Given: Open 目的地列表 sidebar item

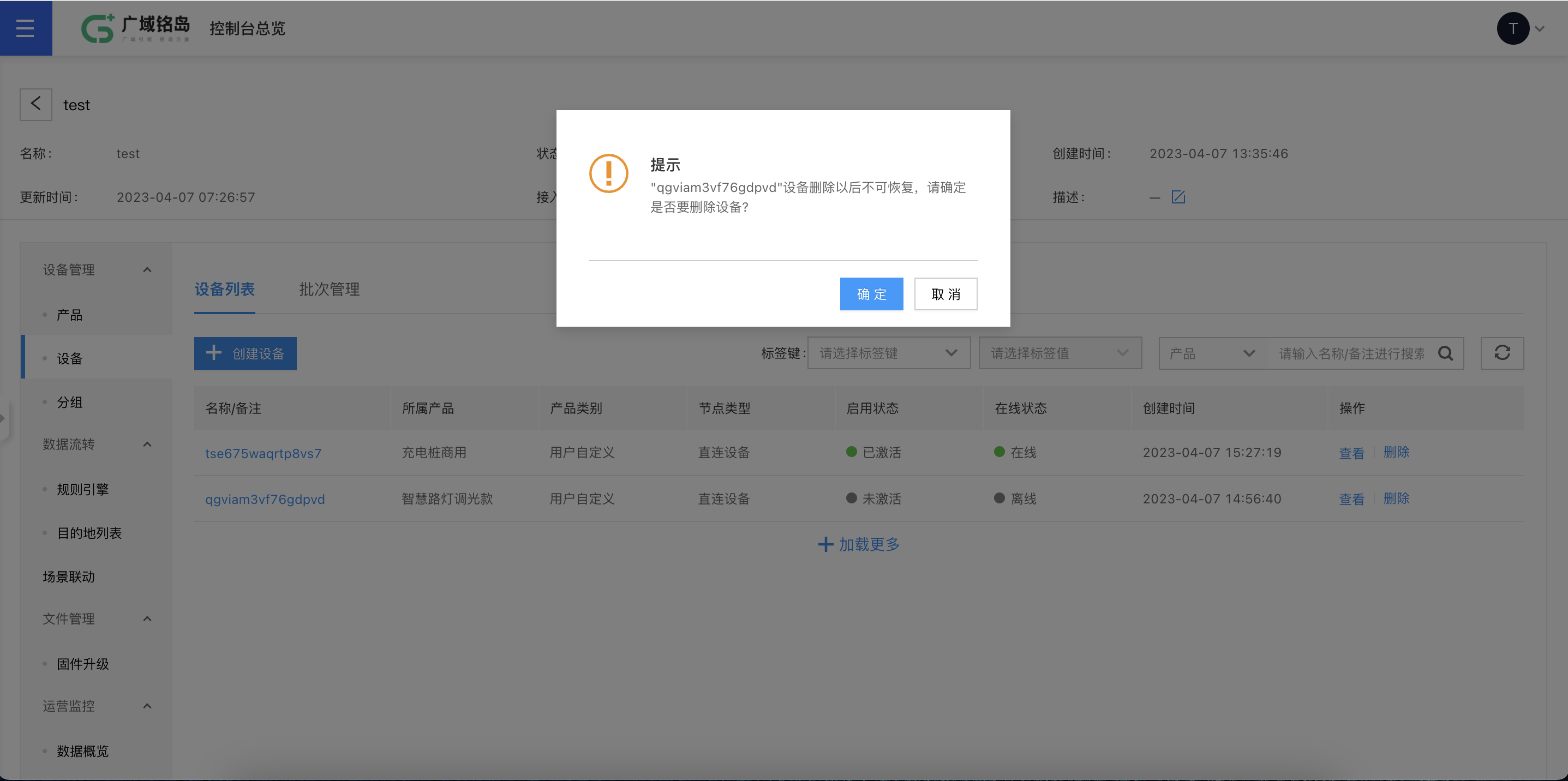Looking at the screenshot, I should pyautogui.click(x=89, y=533).
